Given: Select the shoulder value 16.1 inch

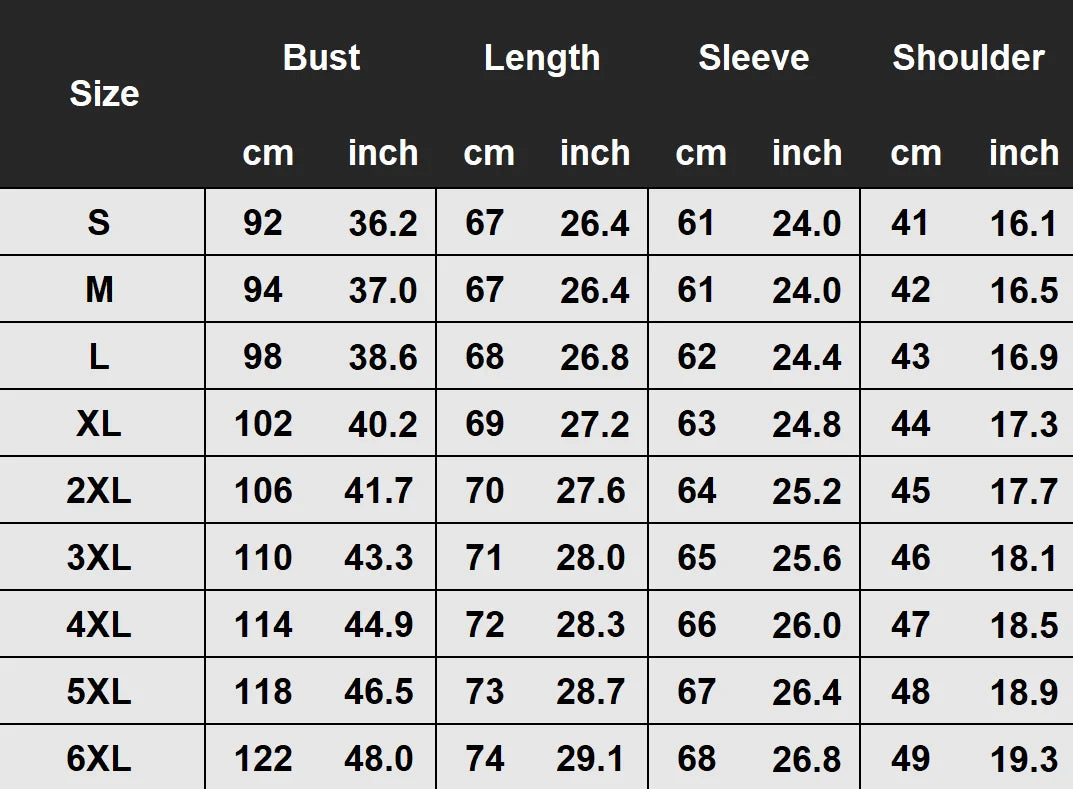Looking at the screenshot, I should pos(1023,222).
